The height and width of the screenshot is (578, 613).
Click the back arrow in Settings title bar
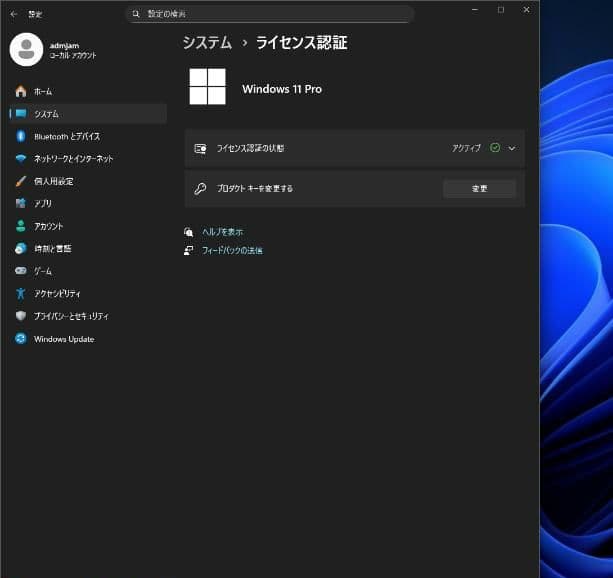tap(14, 14)
